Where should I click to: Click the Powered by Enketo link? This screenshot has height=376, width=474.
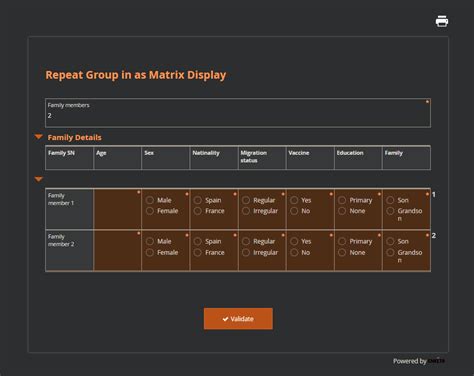click(x=419, y=361)
